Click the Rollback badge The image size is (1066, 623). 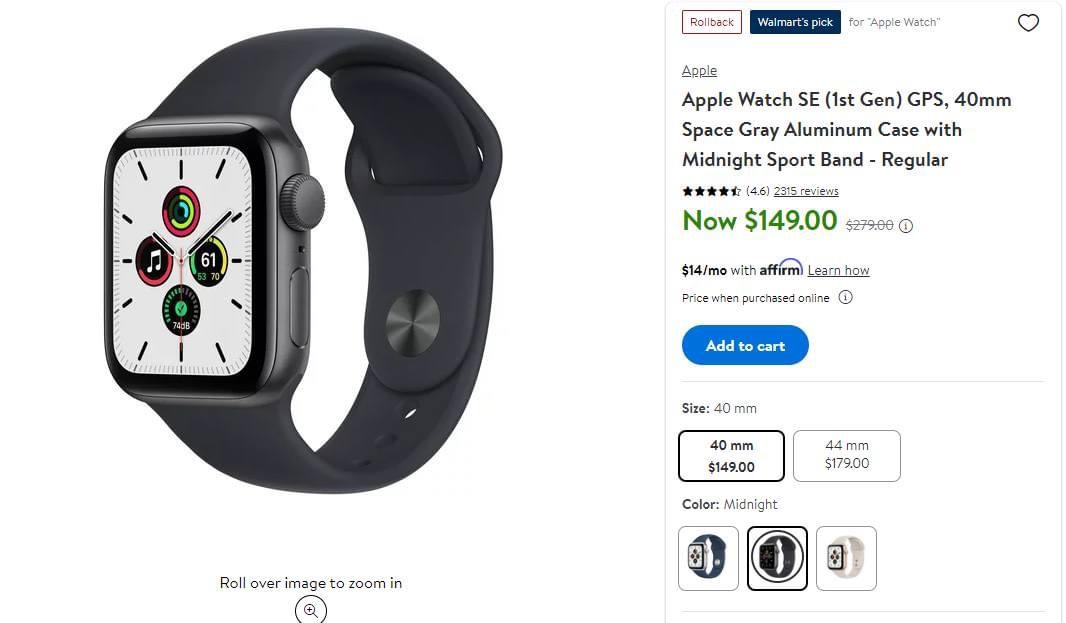point(711,22)
